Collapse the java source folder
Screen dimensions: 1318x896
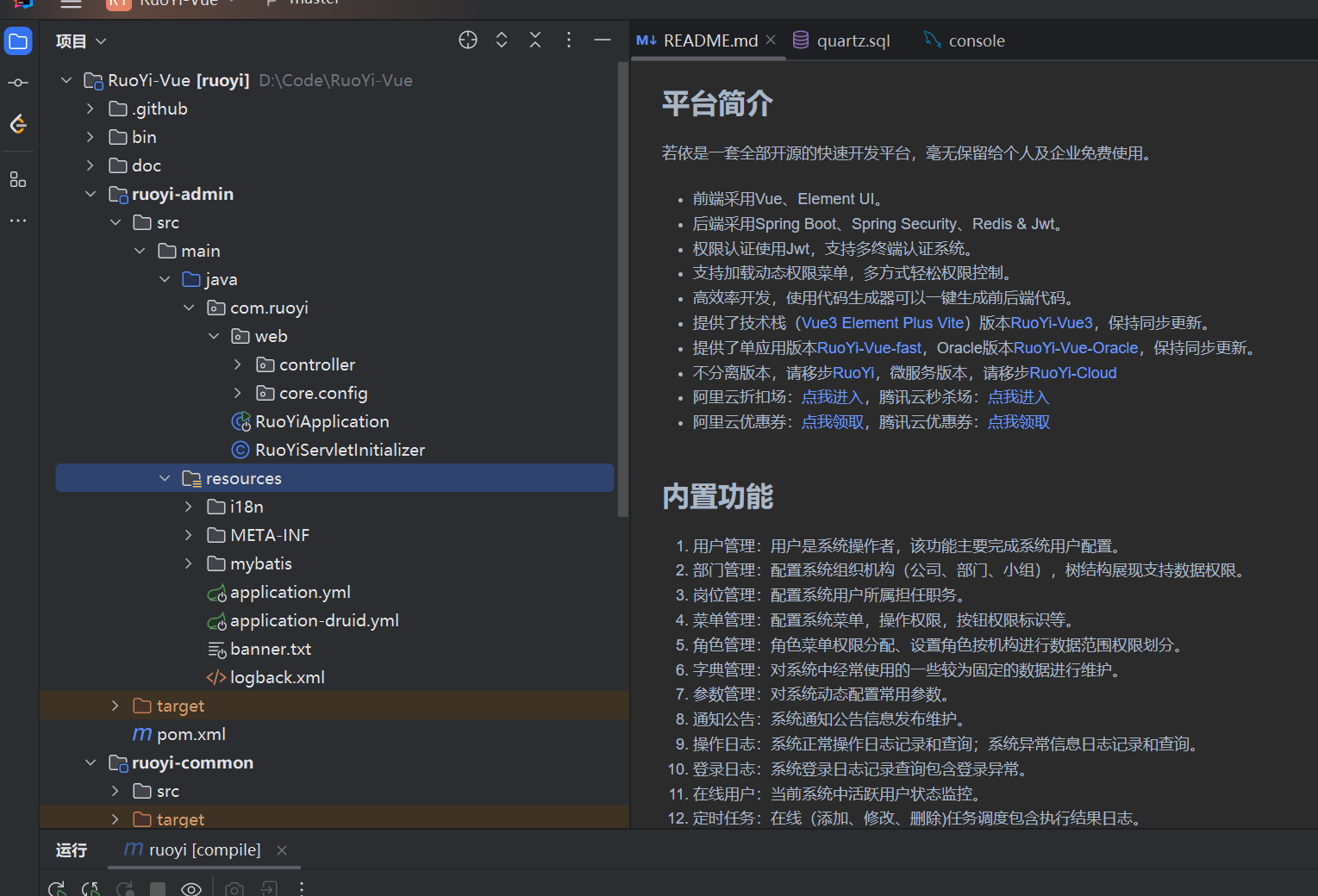coord(165,279)
